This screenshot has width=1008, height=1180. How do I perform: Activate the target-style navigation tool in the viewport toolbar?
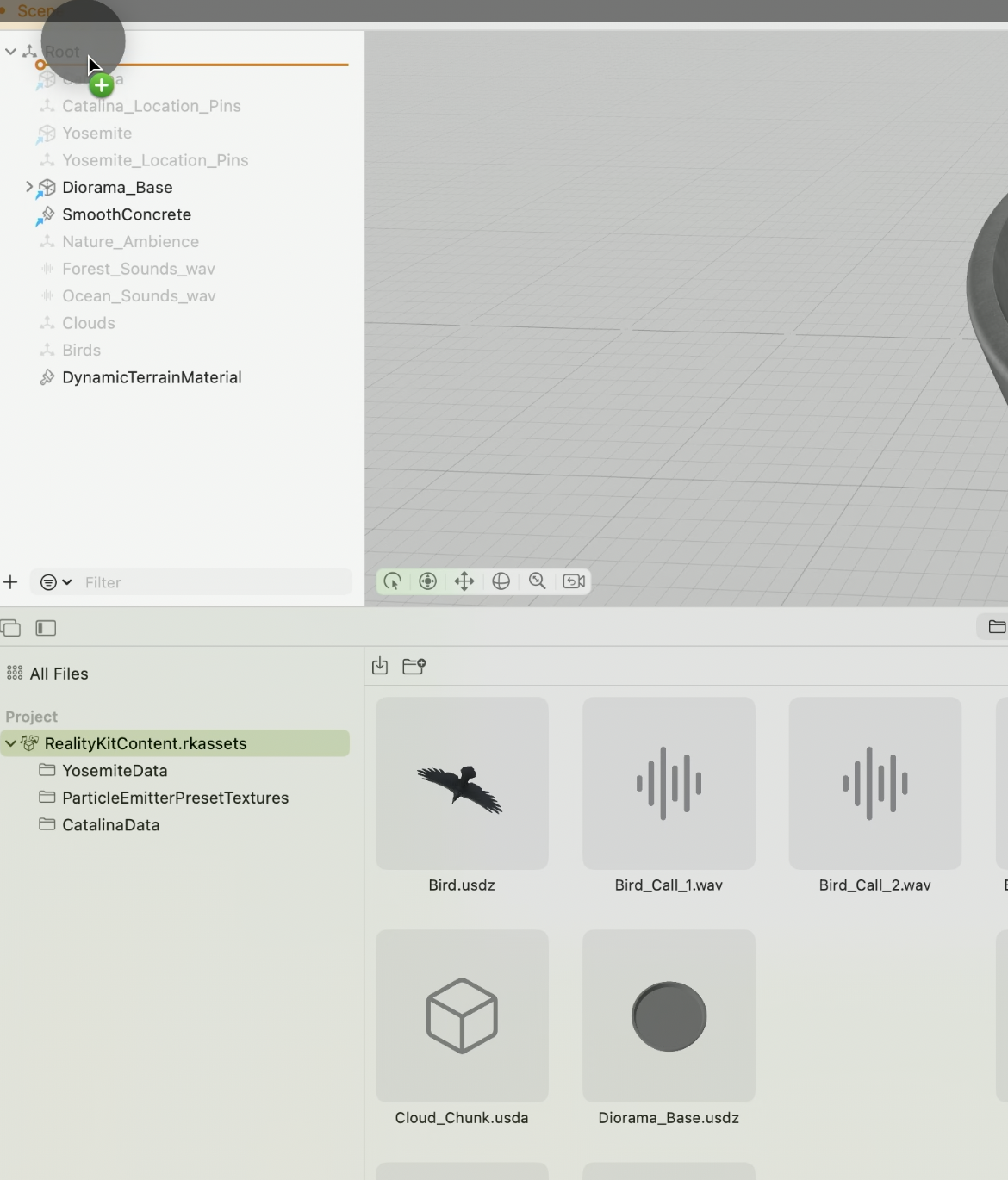point(428,581)
